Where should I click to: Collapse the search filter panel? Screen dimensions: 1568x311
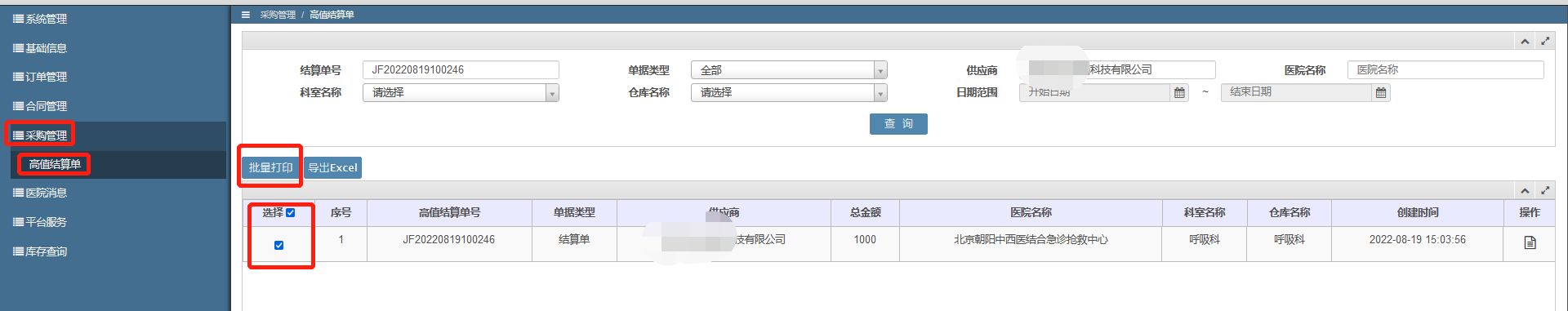pyautogui.click(x=1525, y=41)
